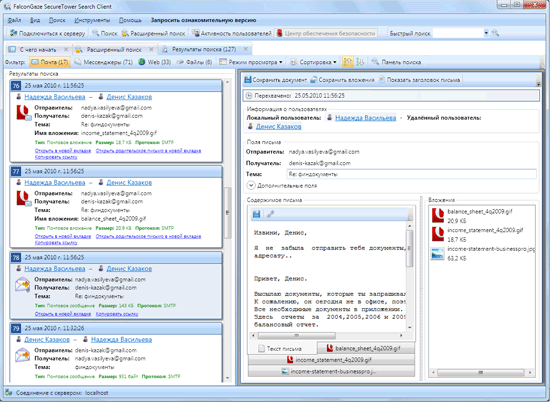Show the Панель поиска
The width and height of the screenshot is (550, 402).
pyautogui.click(x=396, y=62)
